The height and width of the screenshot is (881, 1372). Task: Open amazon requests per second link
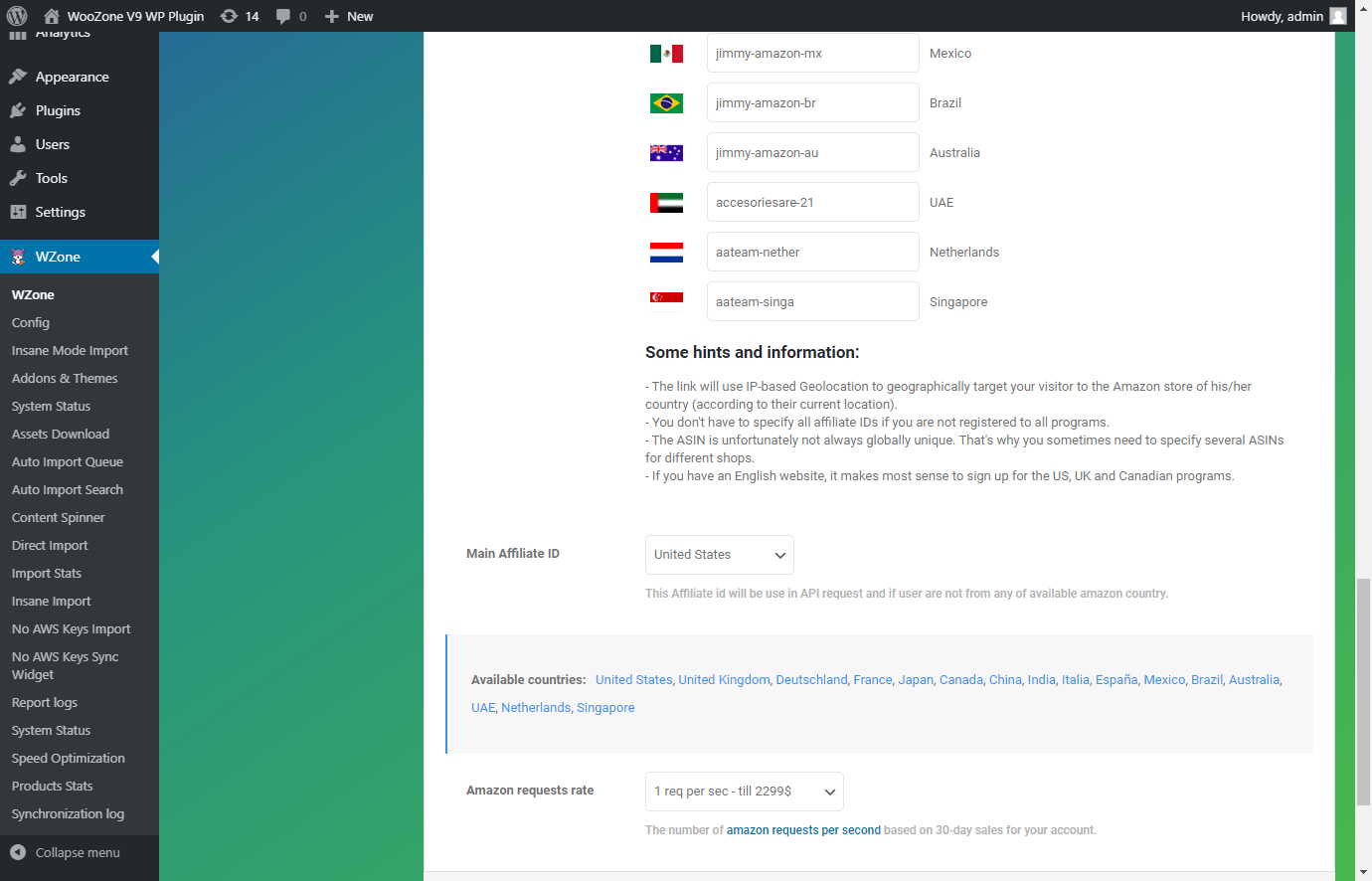click(803, 830)
